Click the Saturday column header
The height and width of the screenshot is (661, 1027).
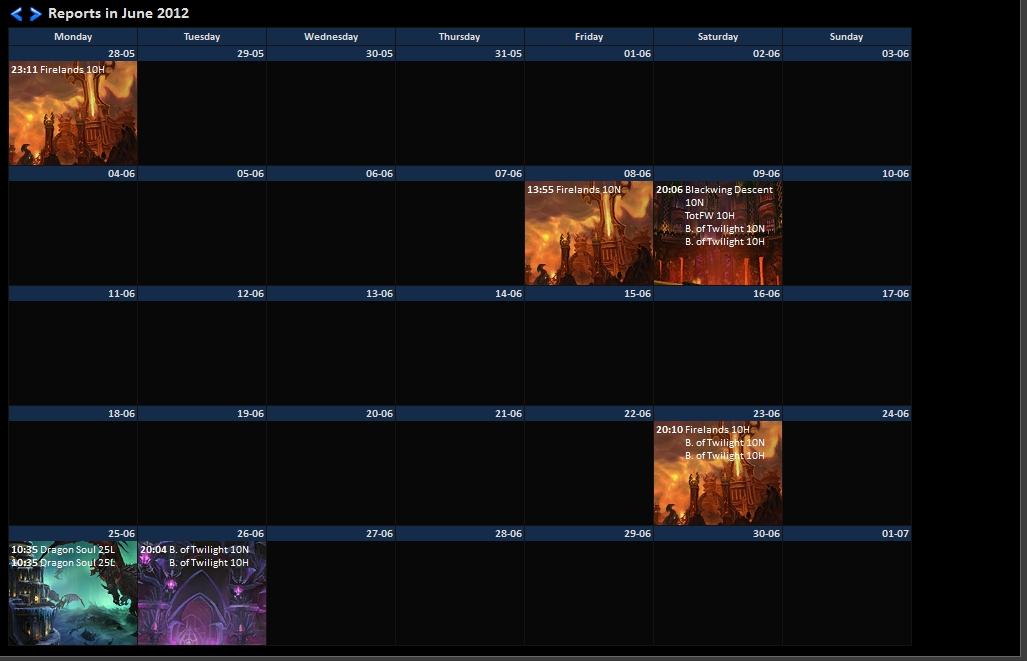(718, 37)
